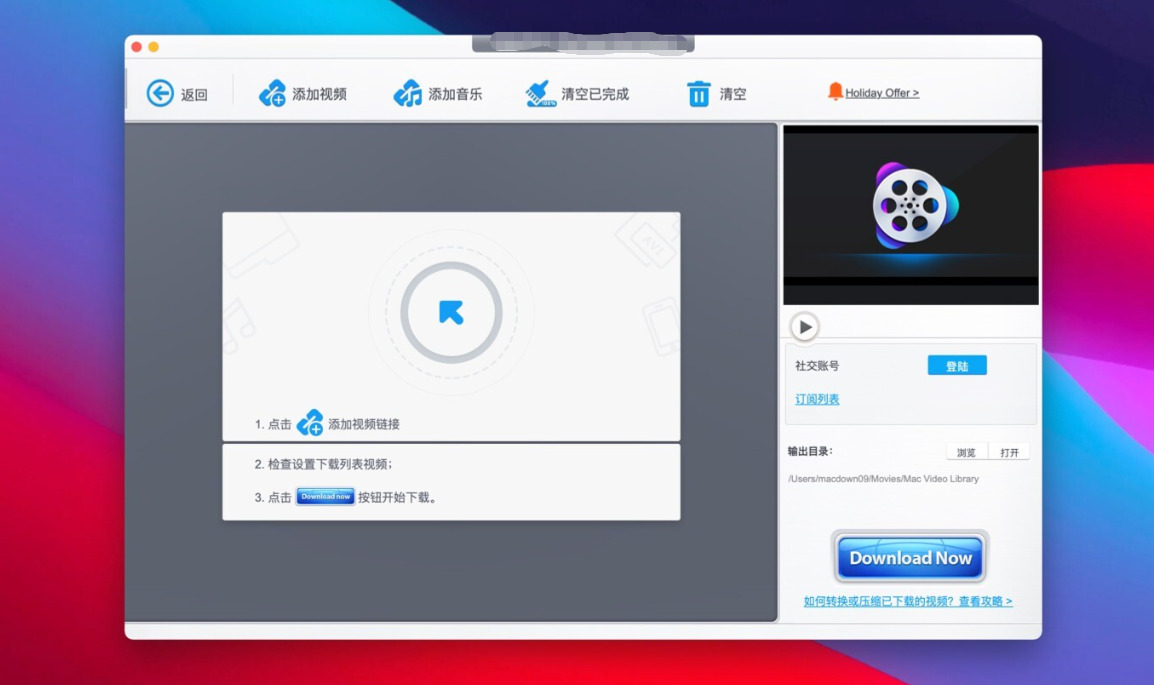Click the 添加音乐 toolbar label
This screenshot has width=1154, height=685.
click(x=456, y=94)
